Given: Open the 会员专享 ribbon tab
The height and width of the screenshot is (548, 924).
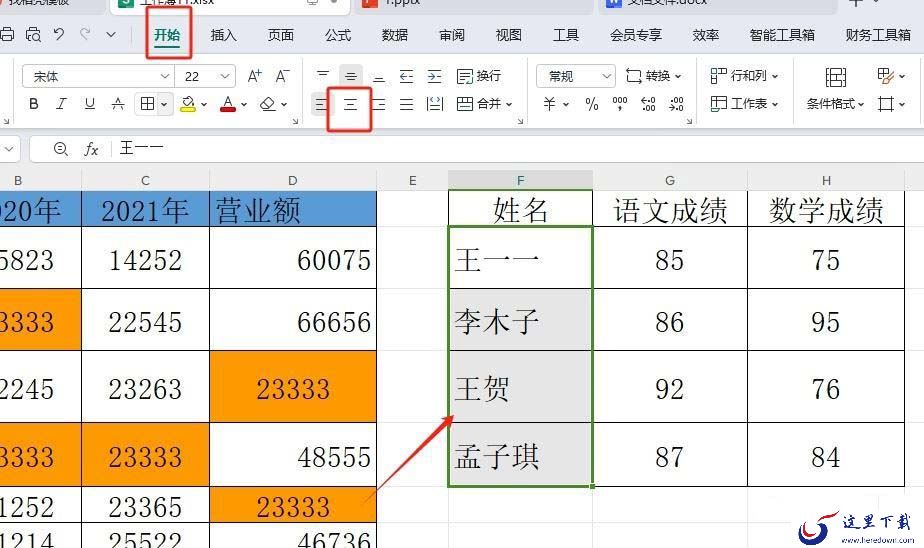Looking at the screenshot, I should 636,35.
